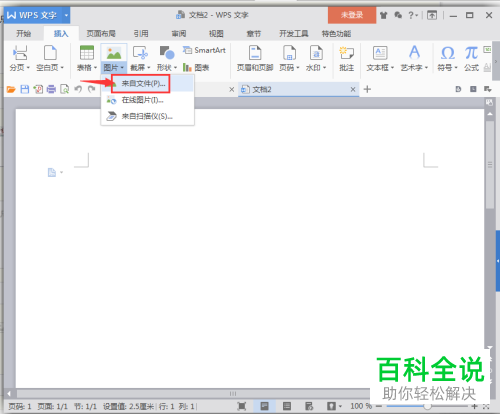Switch to the 引用 ribbon tab
The image size is (500, 414).
pos(141,34)
